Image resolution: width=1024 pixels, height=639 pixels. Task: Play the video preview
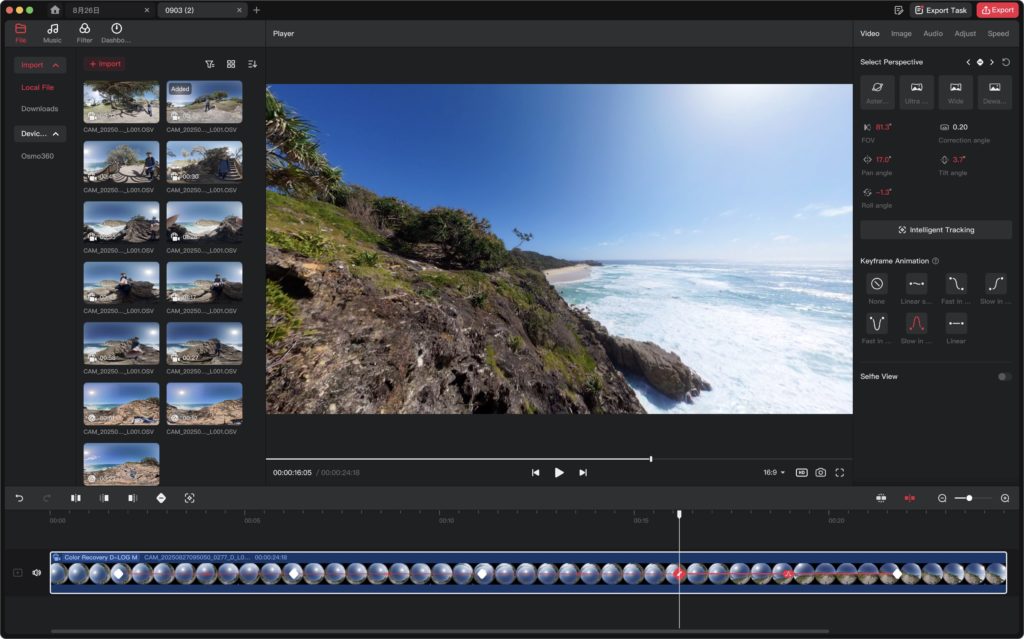click(559, 472)
